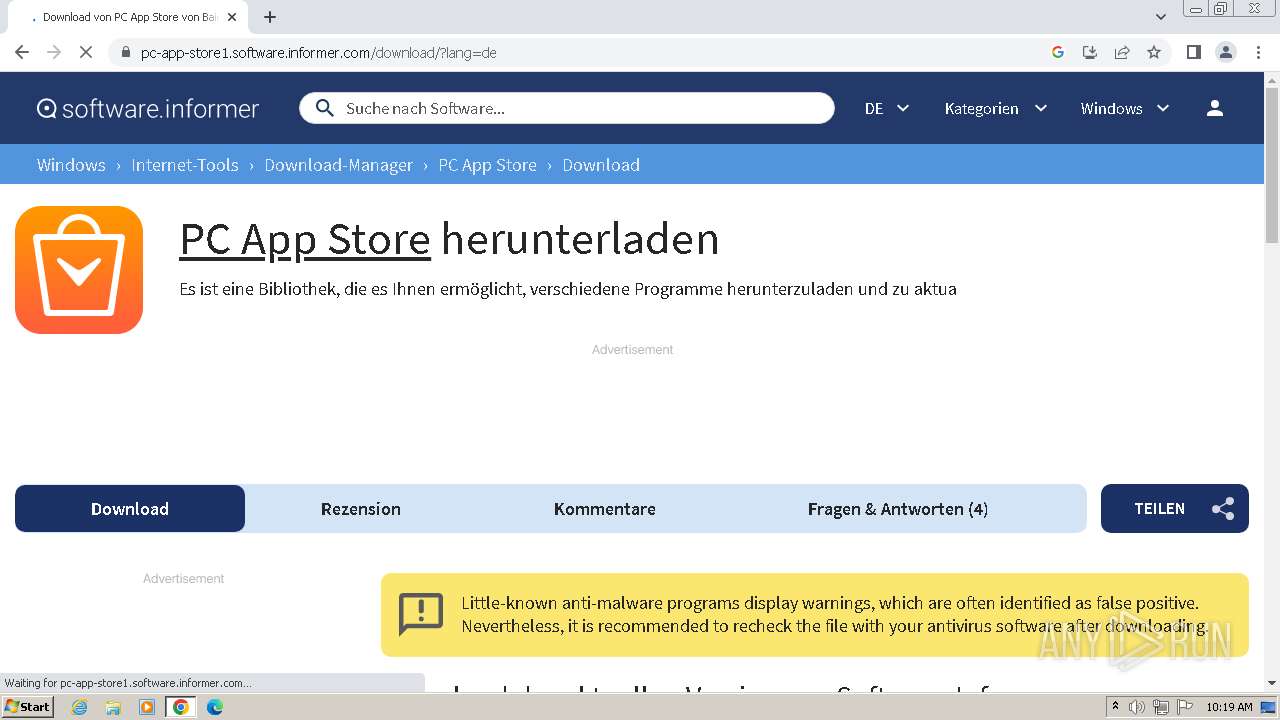Open the user account icon
1280x720 pixels.
coord(1215,108)
